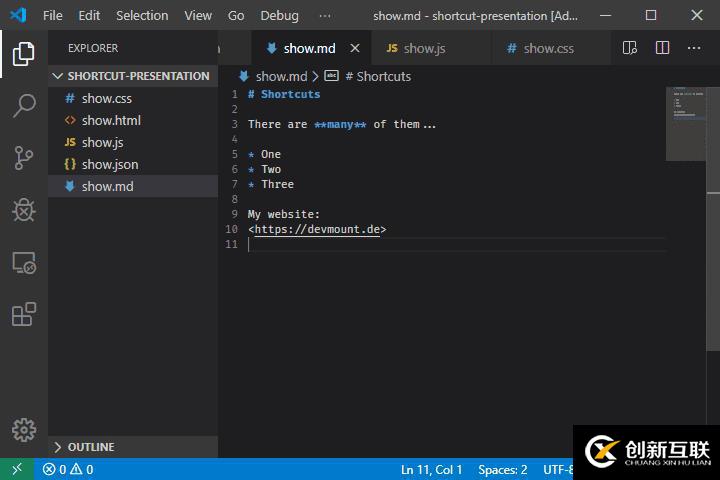Open markdown preview to the side
The height and width of the screenshot is (480, 720).
(x=630, y=48)
